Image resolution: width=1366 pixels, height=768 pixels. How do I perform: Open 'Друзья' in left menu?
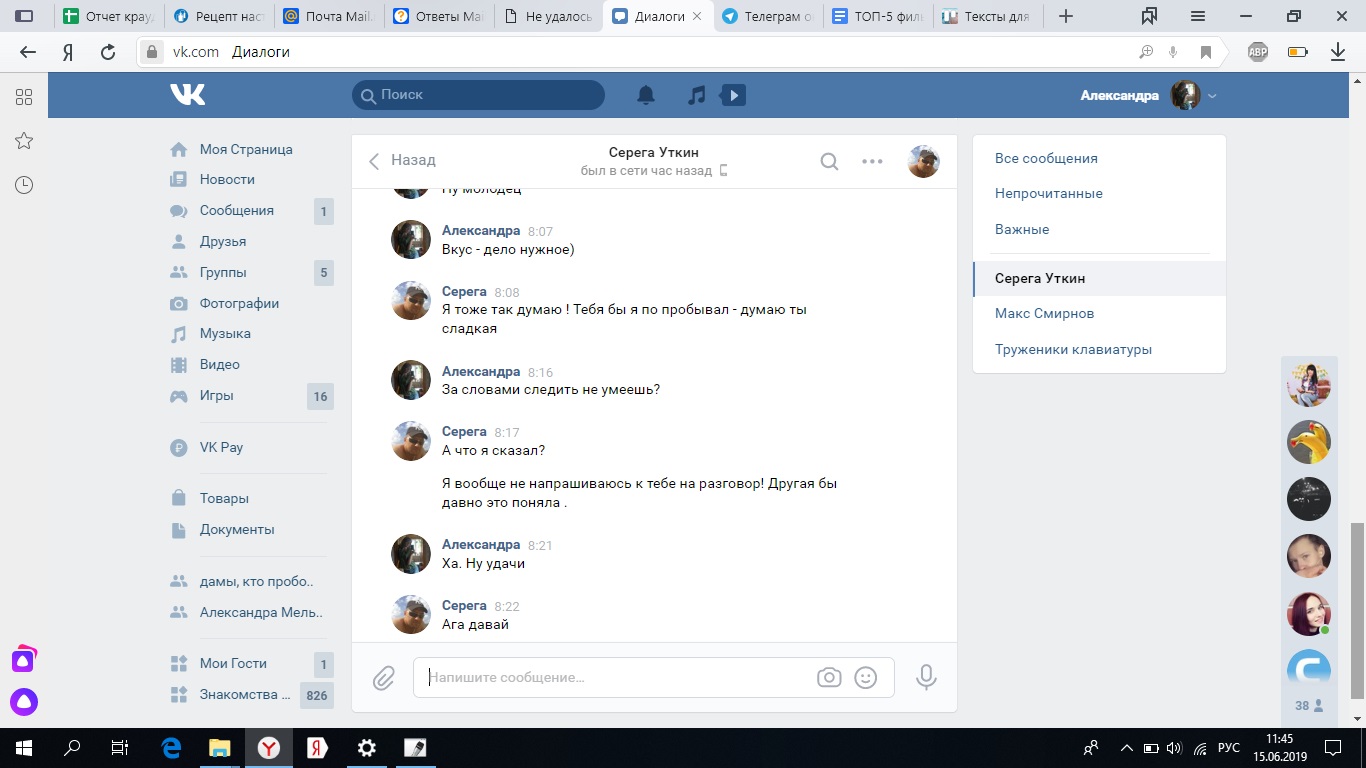pyautogui.click(x=223, y=241)
